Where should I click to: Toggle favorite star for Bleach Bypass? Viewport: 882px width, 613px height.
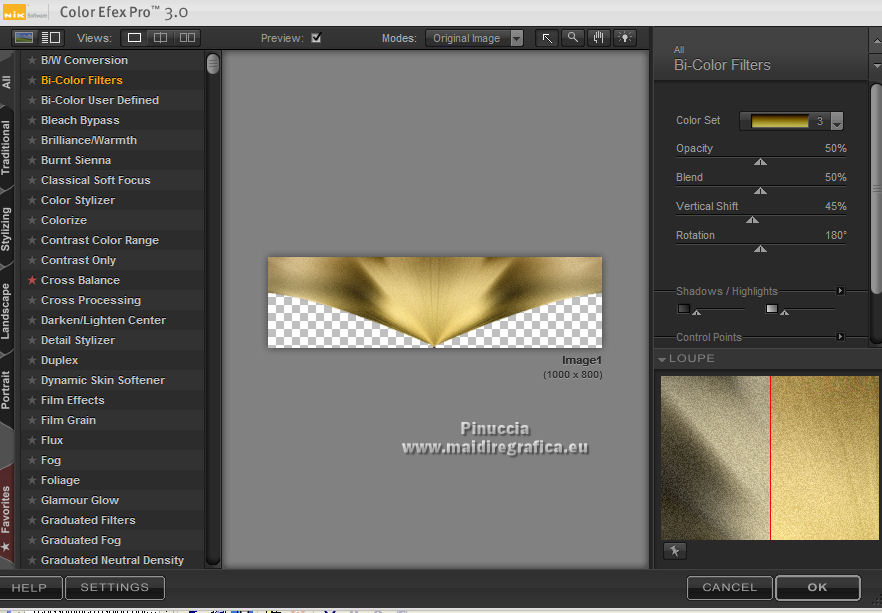pyautogui.click(x=32, y=120)
